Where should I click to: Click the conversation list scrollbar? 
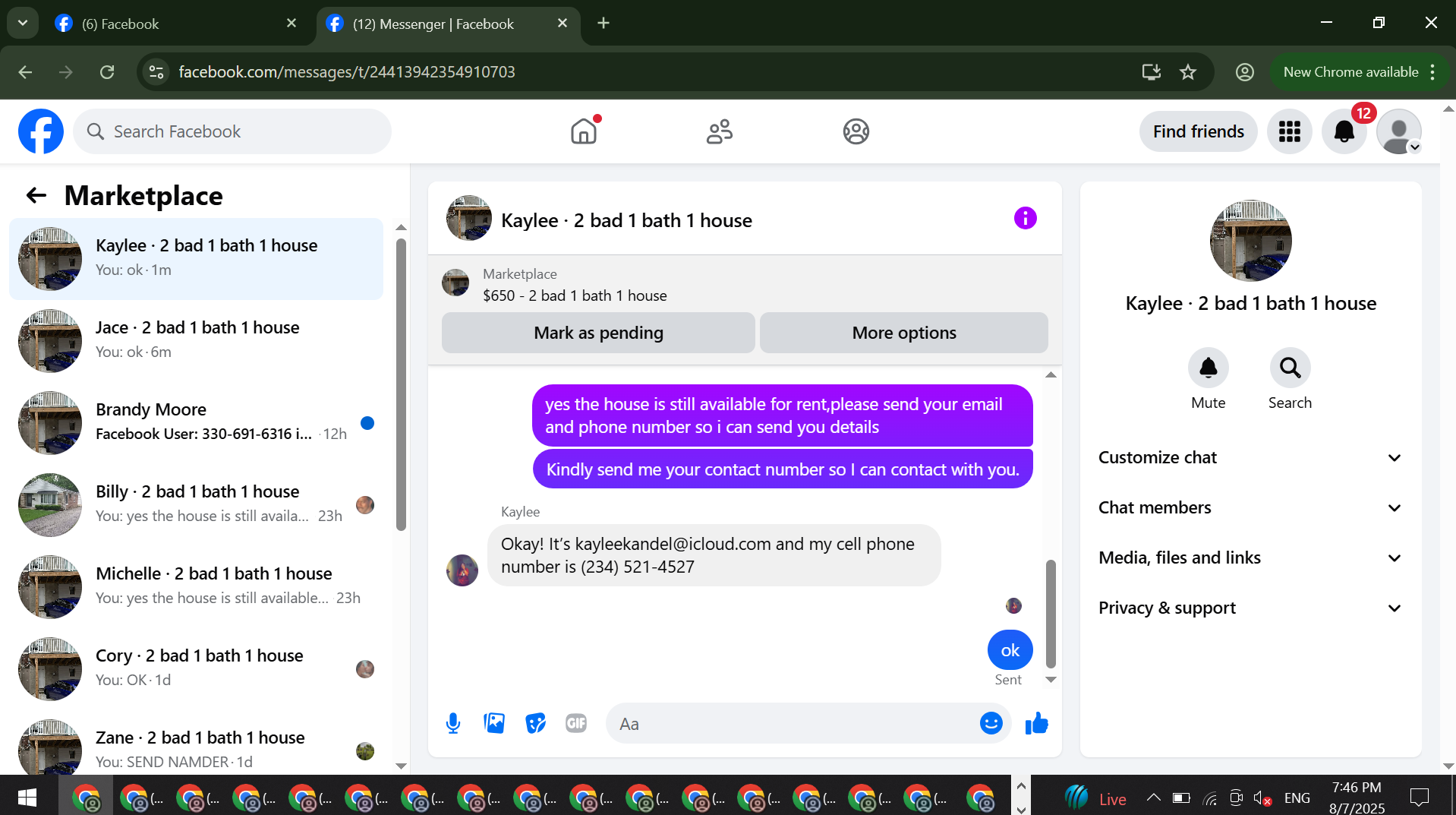click(401, 384)
